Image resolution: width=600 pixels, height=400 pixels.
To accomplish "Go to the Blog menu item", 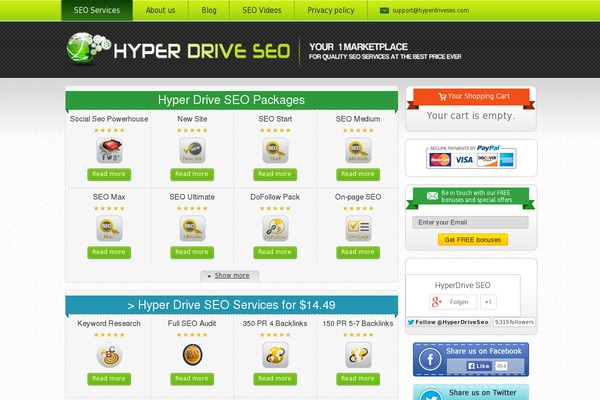I will pyautogui.click(x=209, y=10).
